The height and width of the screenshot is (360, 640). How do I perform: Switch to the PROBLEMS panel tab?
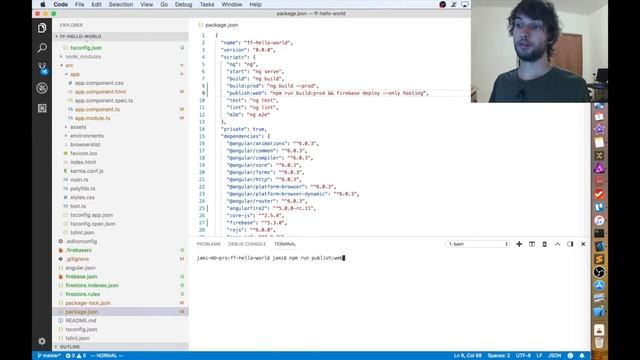[209, 244]
